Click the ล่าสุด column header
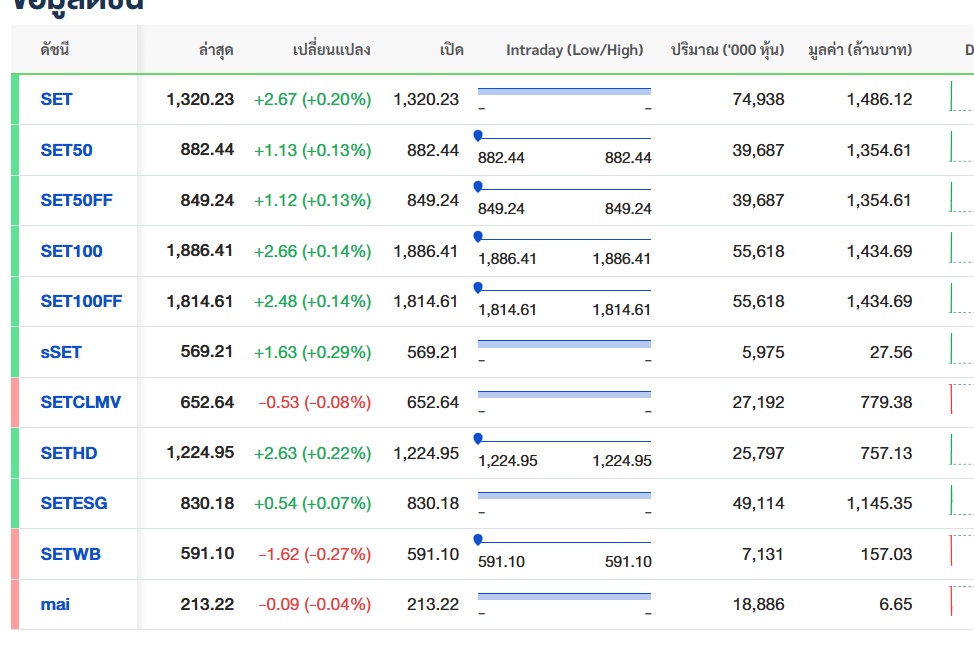 (216, 49)
